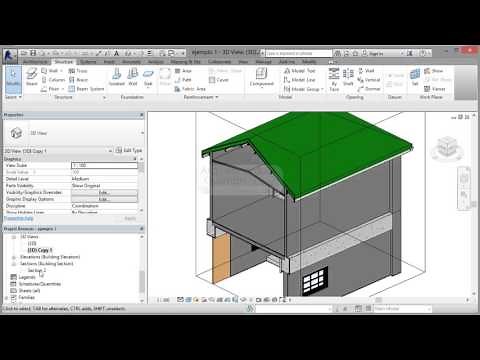Select the Shaft opening tool

[x=348, y=77]
